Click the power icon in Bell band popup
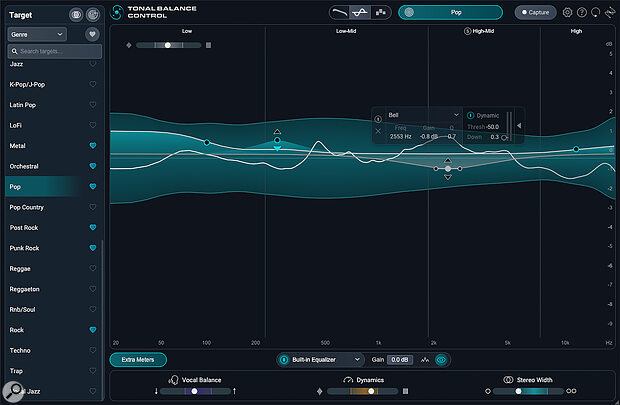The height and width of the screenshot is (405, 620). pos(378,119)
